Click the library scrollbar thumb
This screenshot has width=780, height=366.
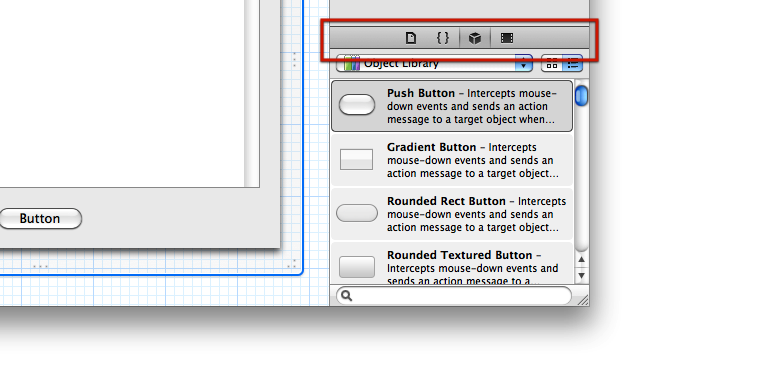582,96
